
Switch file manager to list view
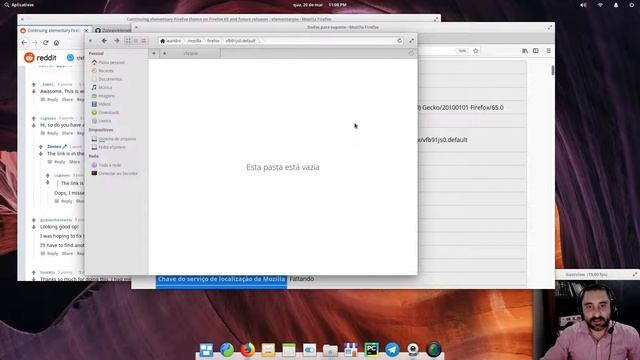click(136, 41)
